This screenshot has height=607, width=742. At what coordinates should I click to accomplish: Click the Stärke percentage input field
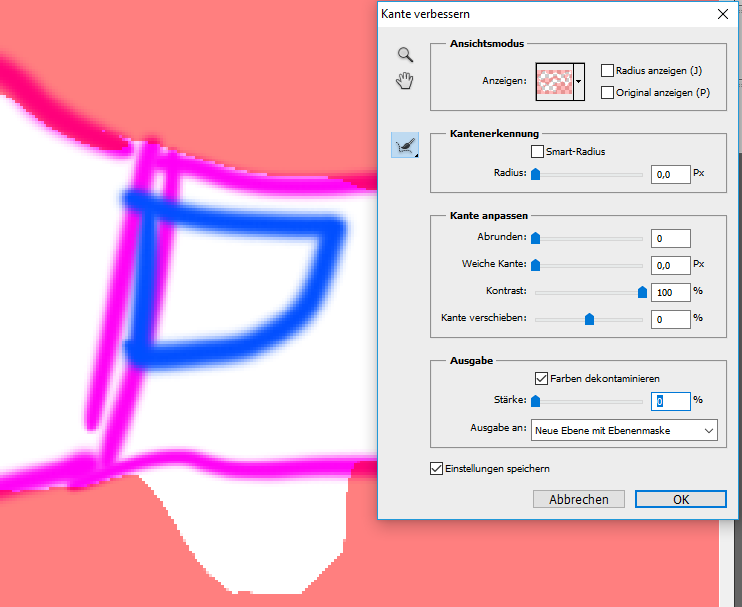click(671, 402)
